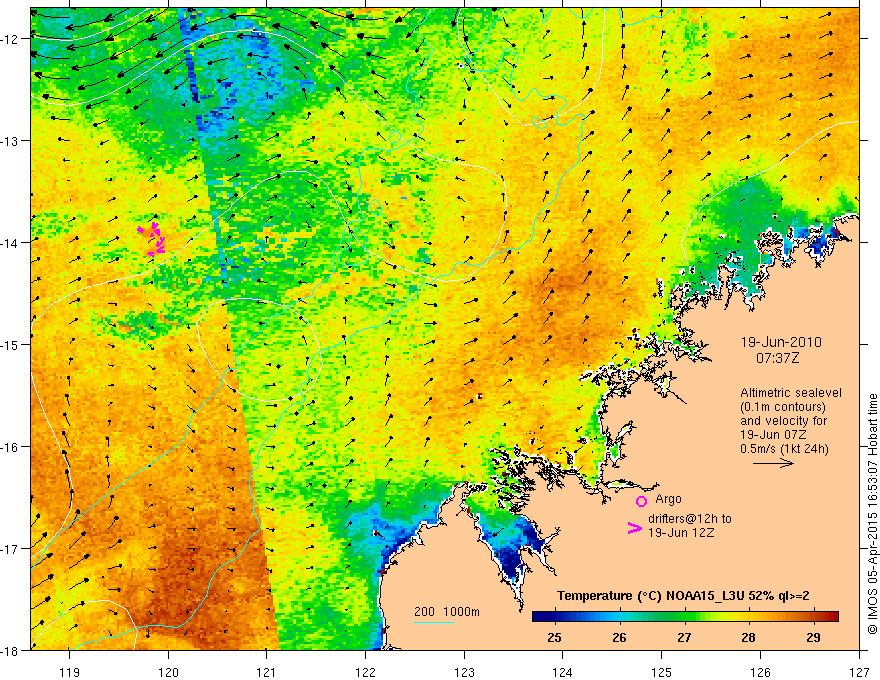Image resolution: width=880 pixels, height=680 pixels.
Task: Click the longitude axis label 123
Action: (464, 672)
